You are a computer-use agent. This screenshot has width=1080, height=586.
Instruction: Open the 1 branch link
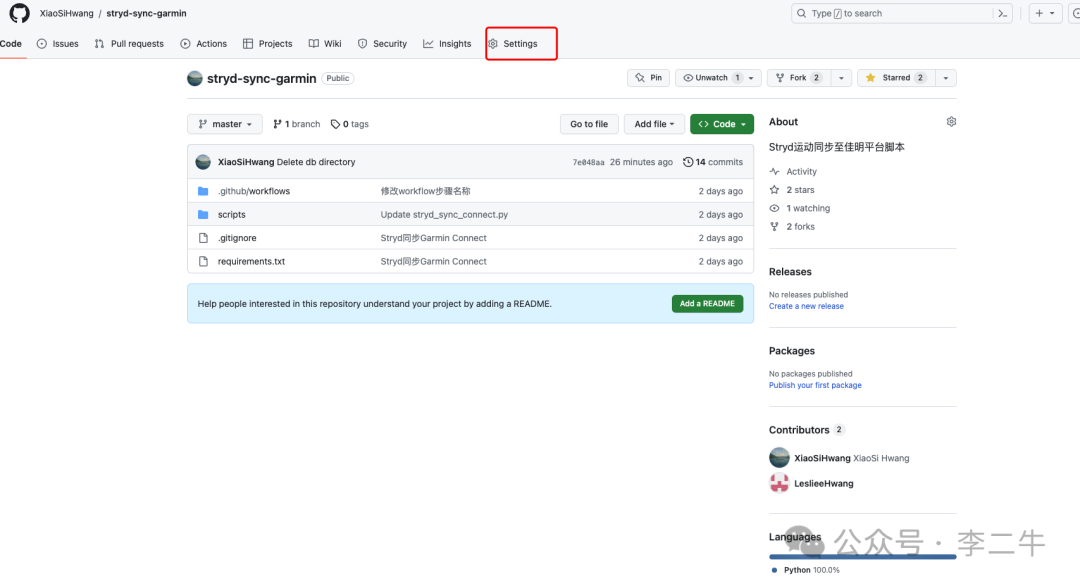[x=297, y=124]
